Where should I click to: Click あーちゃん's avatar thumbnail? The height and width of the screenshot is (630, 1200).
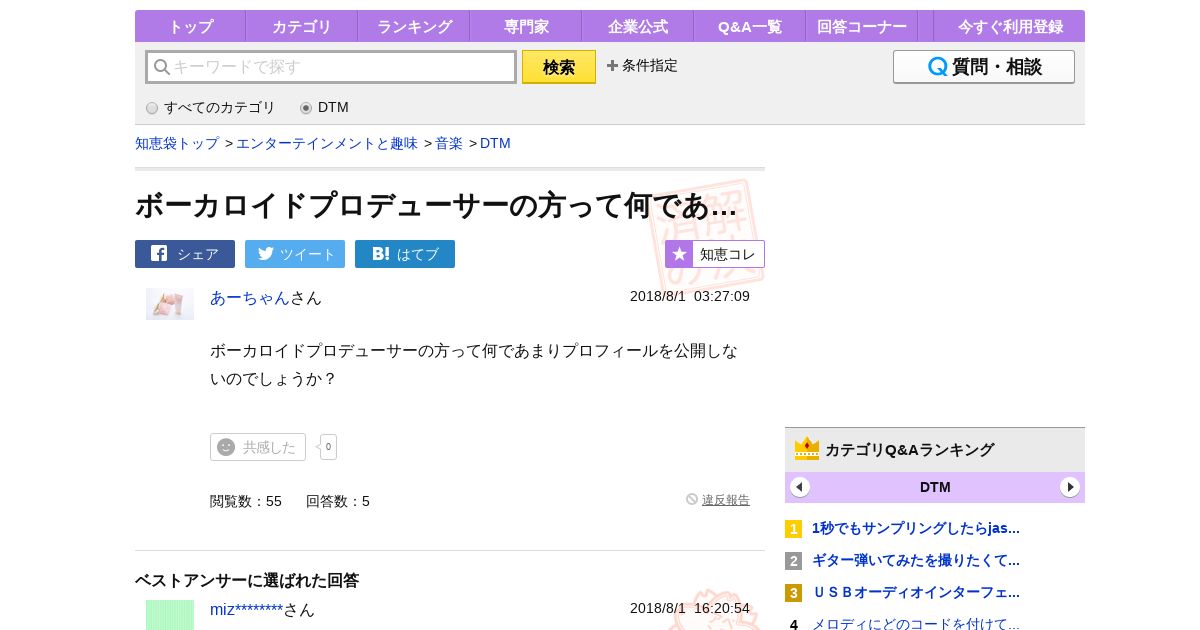[x=170, y=304]
